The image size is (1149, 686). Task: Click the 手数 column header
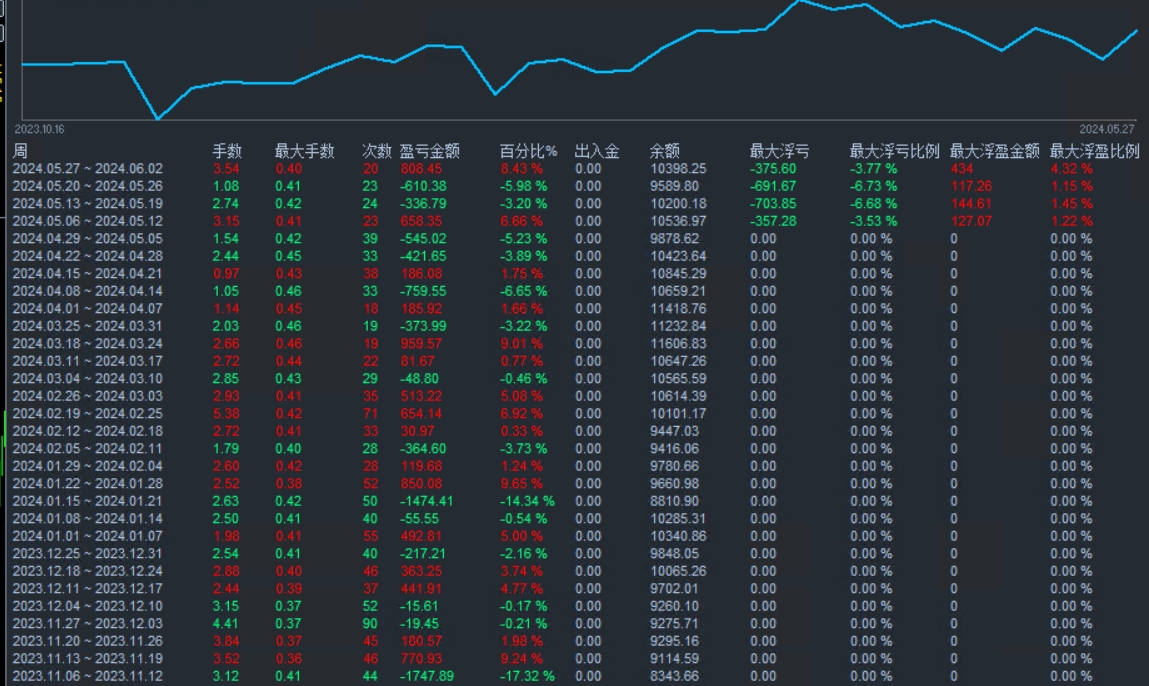227,151
